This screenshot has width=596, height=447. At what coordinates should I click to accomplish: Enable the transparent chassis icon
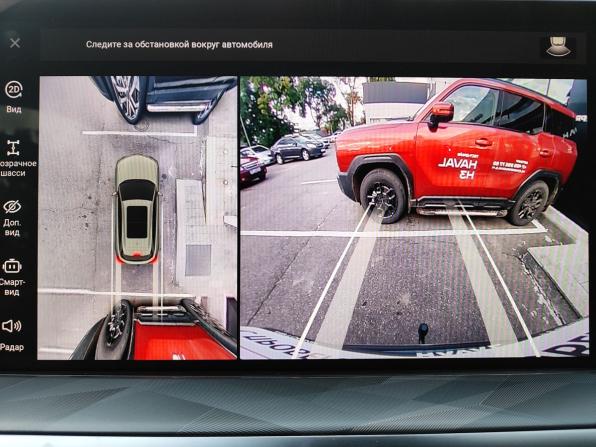pos(13,147)
